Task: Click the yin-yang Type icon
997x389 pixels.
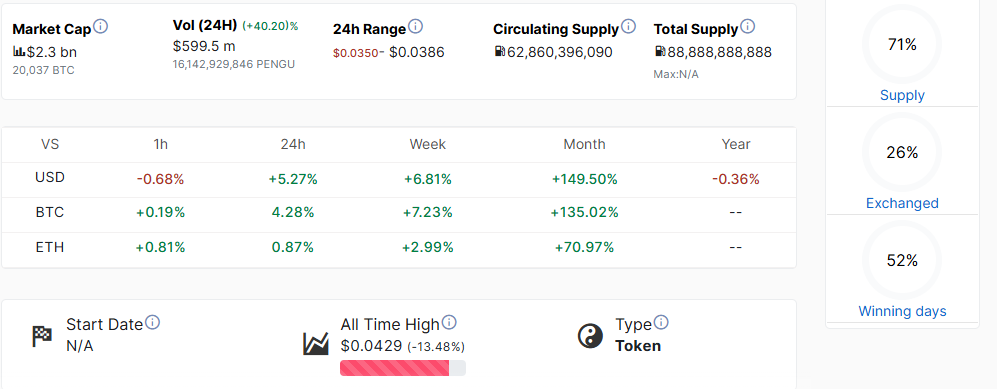Action: coord(590,336)
